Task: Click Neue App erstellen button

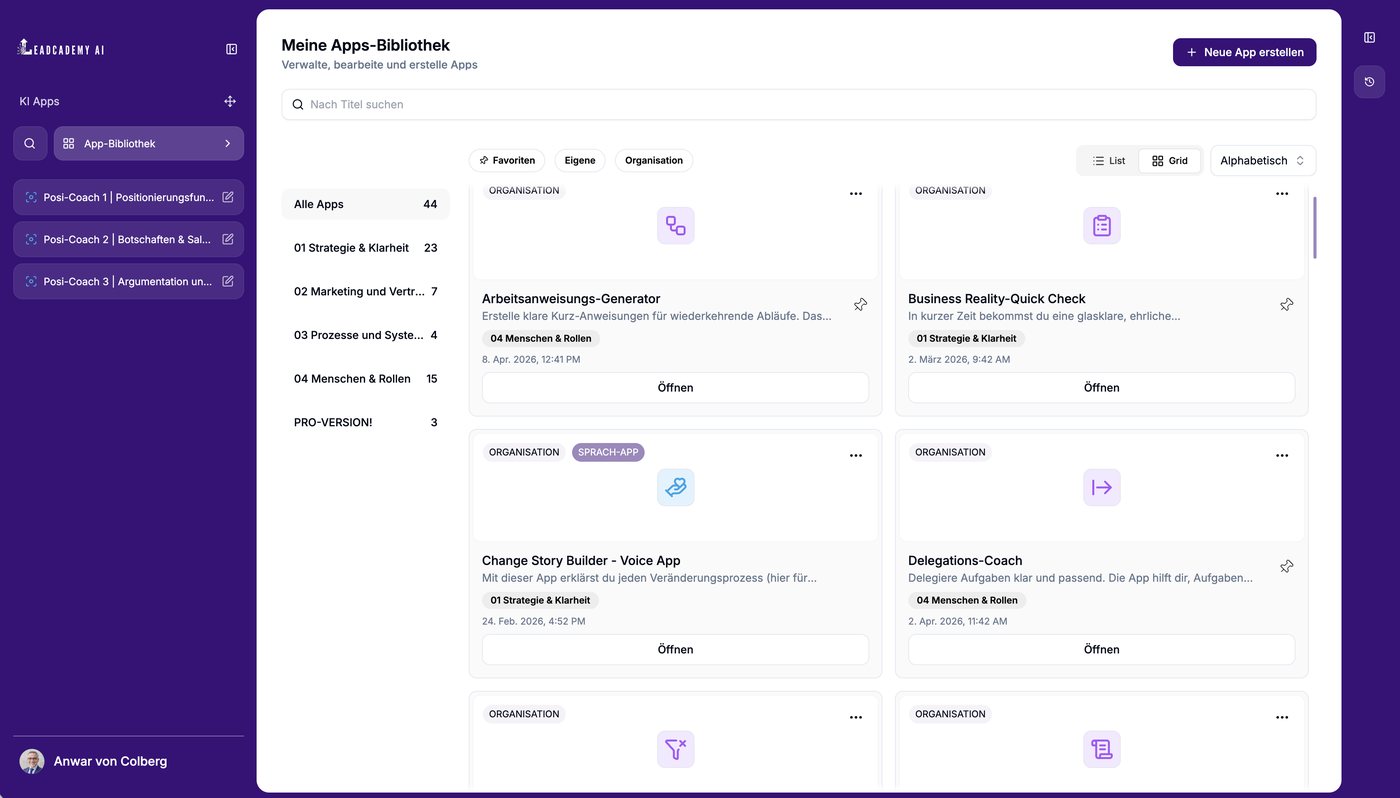Action: (x=1245, y=52)
